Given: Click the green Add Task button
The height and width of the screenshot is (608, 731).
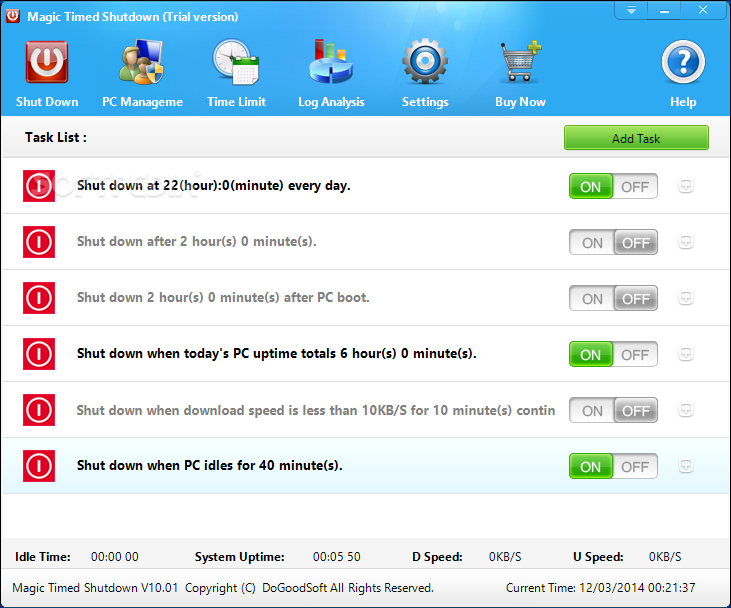Looking at the screenshot, I should click(636, 138).
